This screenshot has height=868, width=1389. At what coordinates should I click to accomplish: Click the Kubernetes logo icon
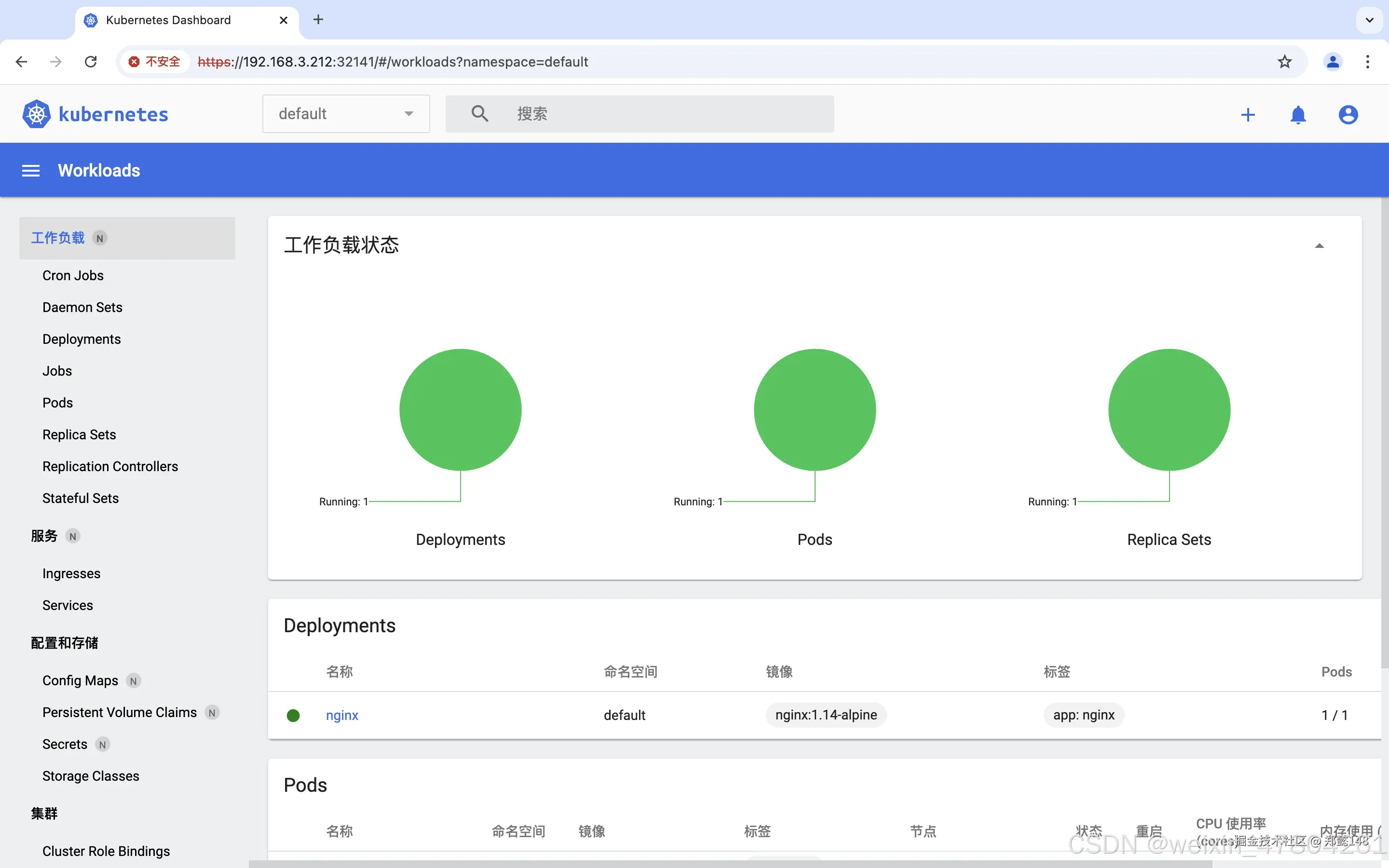coord(36,114)
